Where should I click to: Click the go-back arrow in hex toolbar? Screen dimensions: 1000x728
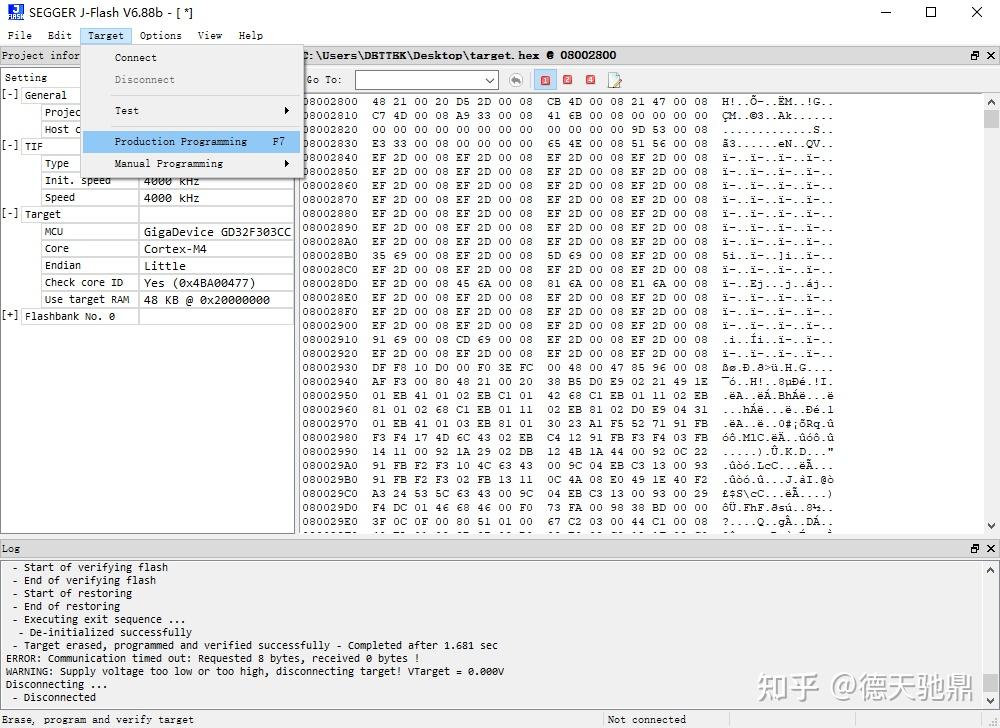pyautogui.click(x=516, y=79)
